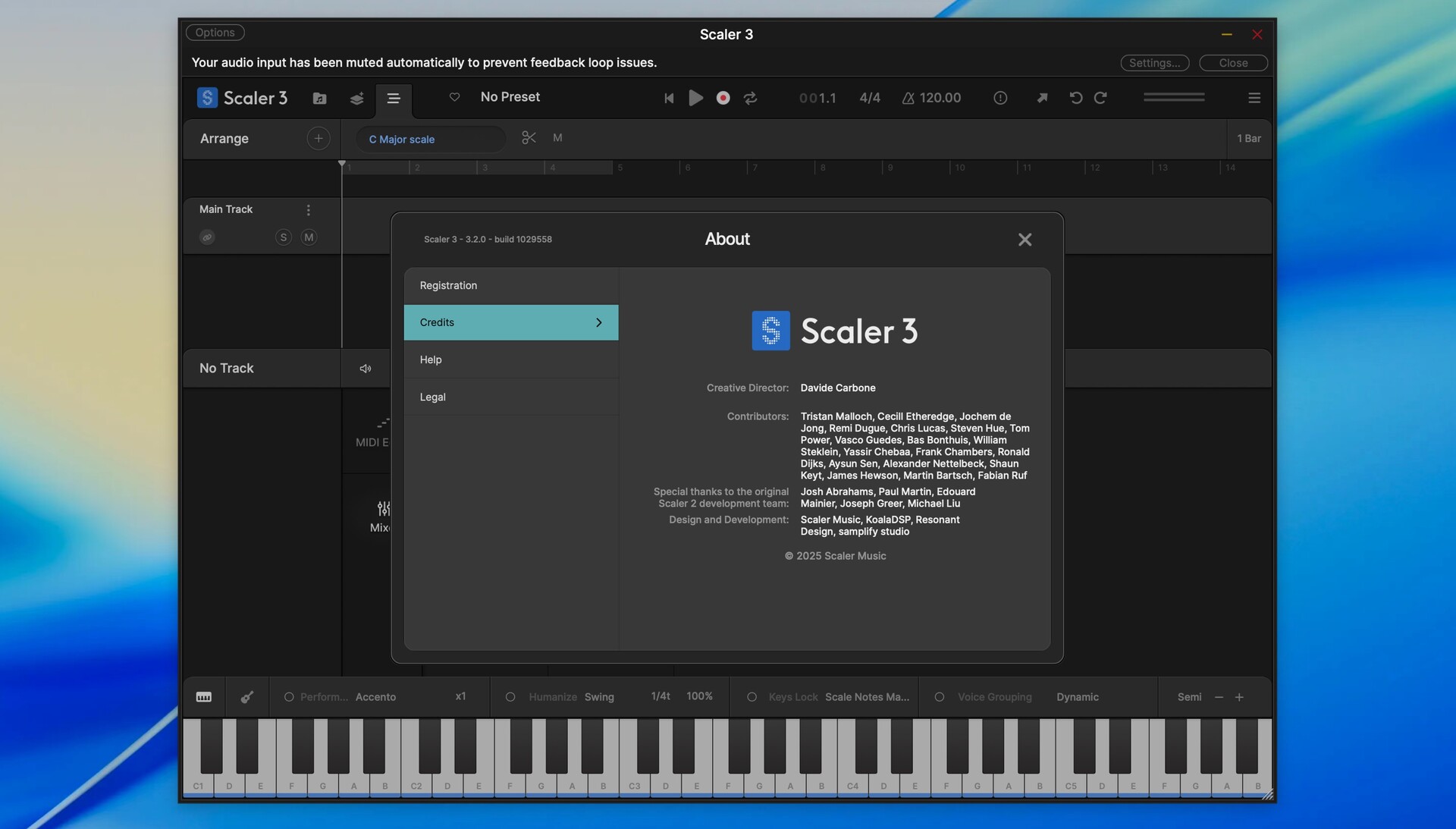The height and width of the screenshot is (829, 1456).
Task: Expand Main Track three-dot menu
Action: [x=308, y=210]
